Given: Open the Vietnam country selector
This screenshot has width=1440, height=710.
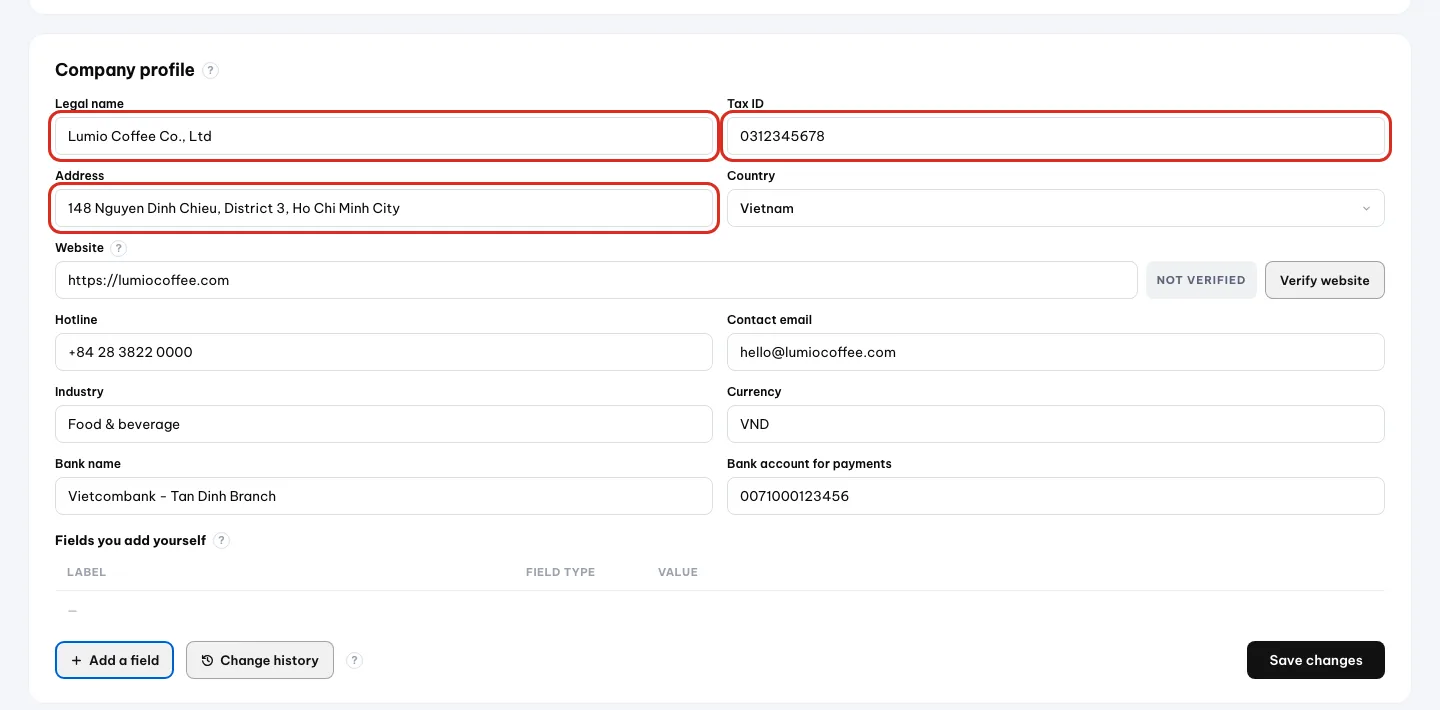Looking at the screenshot, I should tap(1055, 208).
